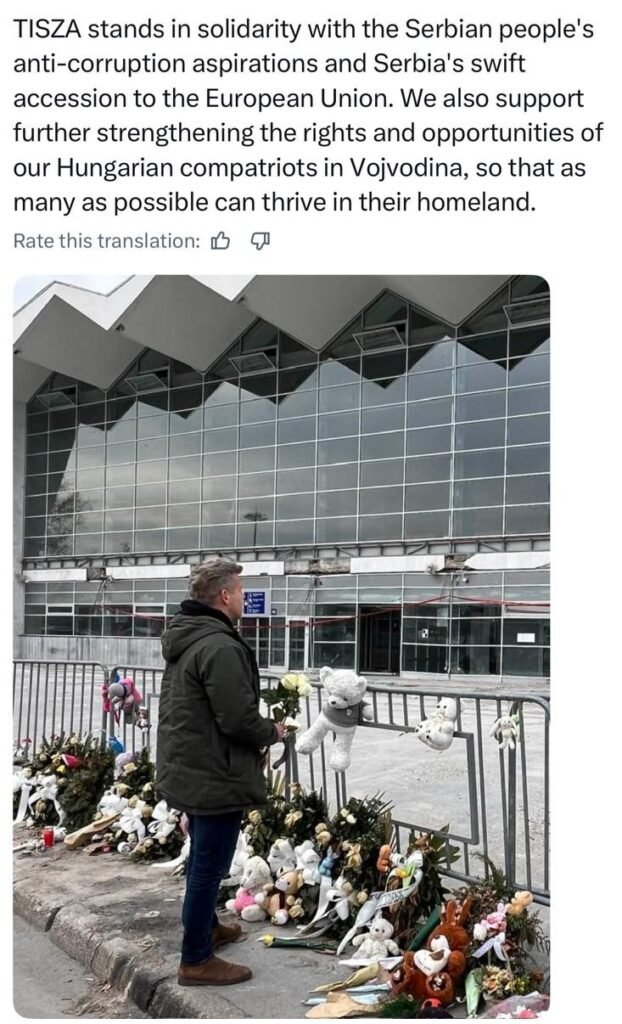622x1024 pixels.
Task: Click the "Rate this translation:" label
Action: coord(107,241)
